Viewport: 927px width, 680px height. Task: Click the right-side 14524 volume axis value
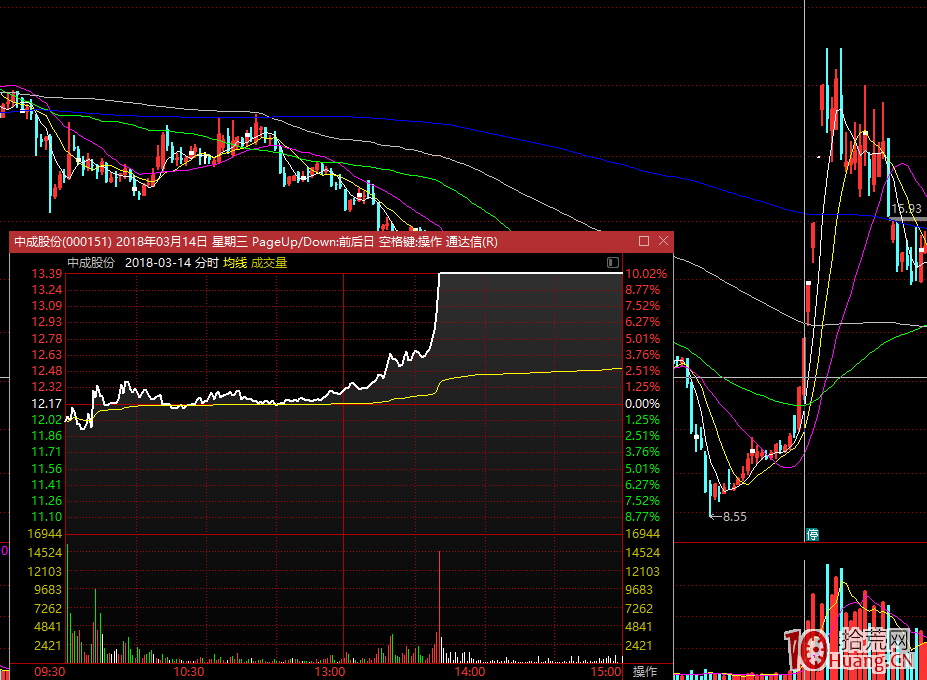coord(643,552)
